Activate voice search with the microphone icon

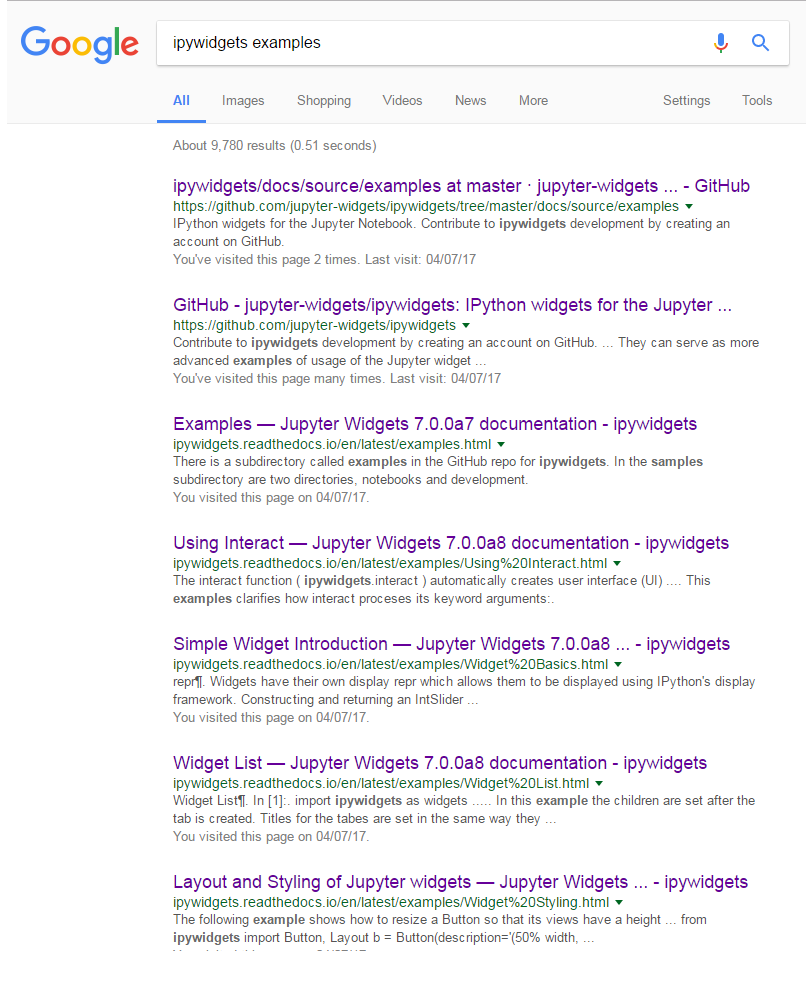tap(721, 43)
